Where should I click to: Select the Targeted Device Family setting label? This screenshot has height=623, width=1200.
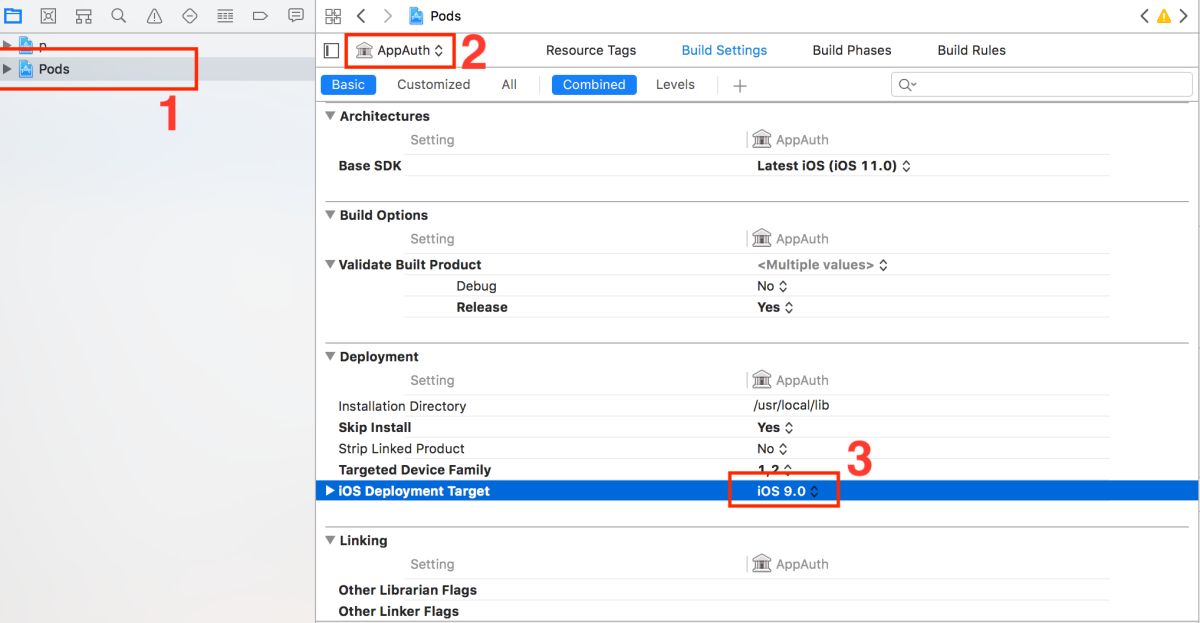pyautogui.click(x=415, y=470)
